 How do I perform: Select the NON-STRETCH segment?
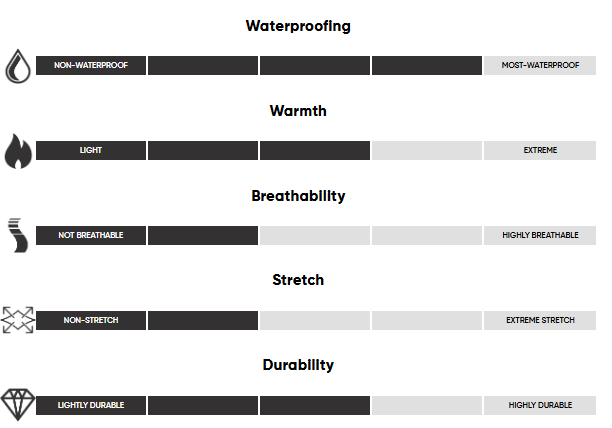pyautogui.click(x=91, y=320)
